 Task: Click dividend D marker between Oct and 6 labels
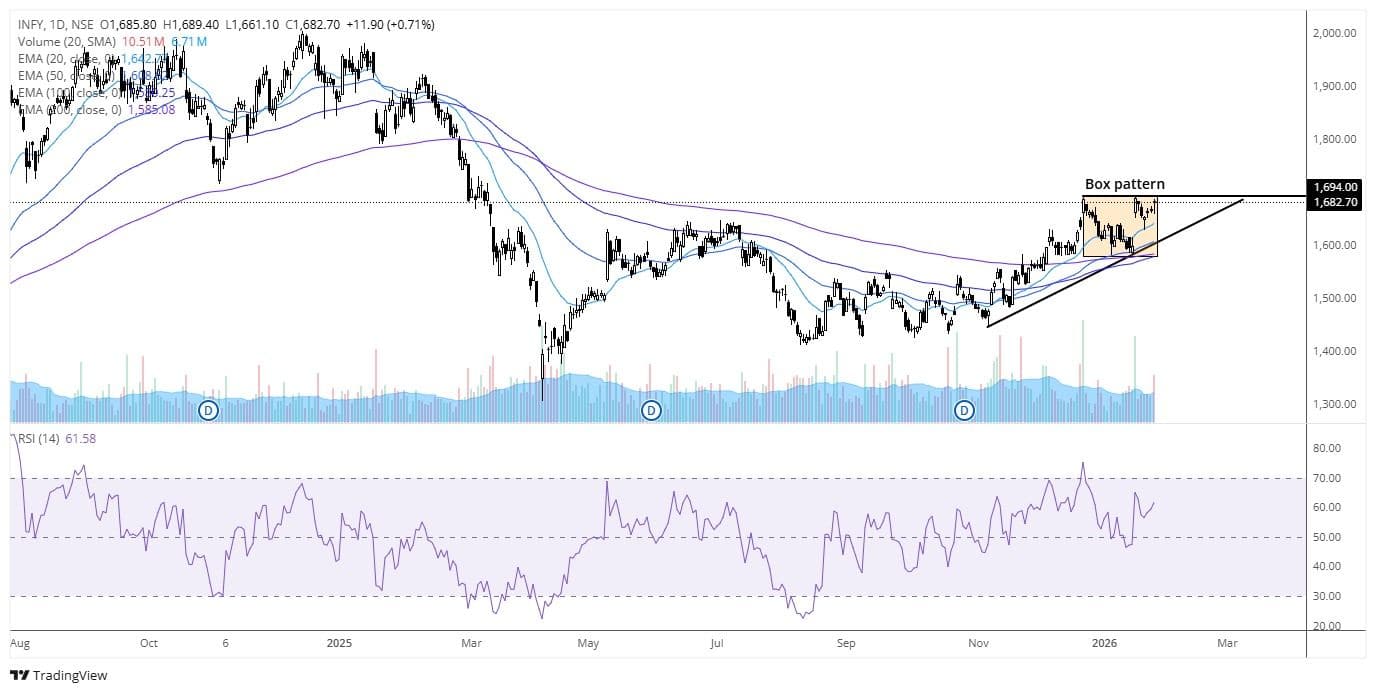pyautogui.click(x=208, y=410)
